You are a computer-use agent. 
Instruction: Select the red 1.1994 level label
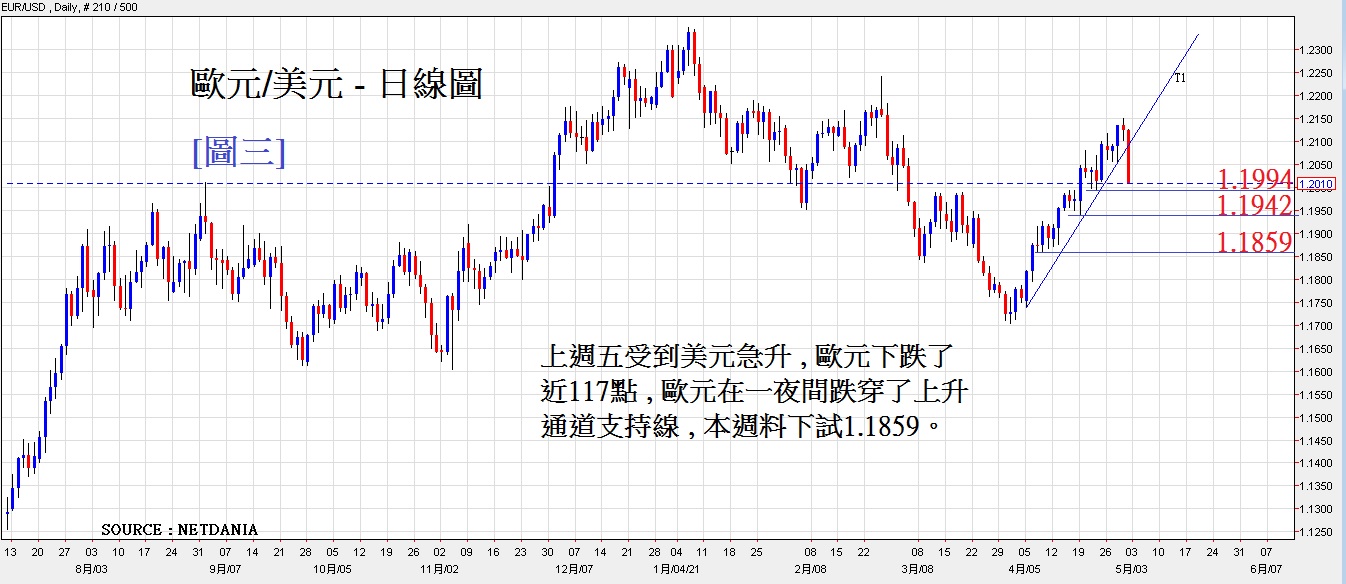click(1255, 179)
